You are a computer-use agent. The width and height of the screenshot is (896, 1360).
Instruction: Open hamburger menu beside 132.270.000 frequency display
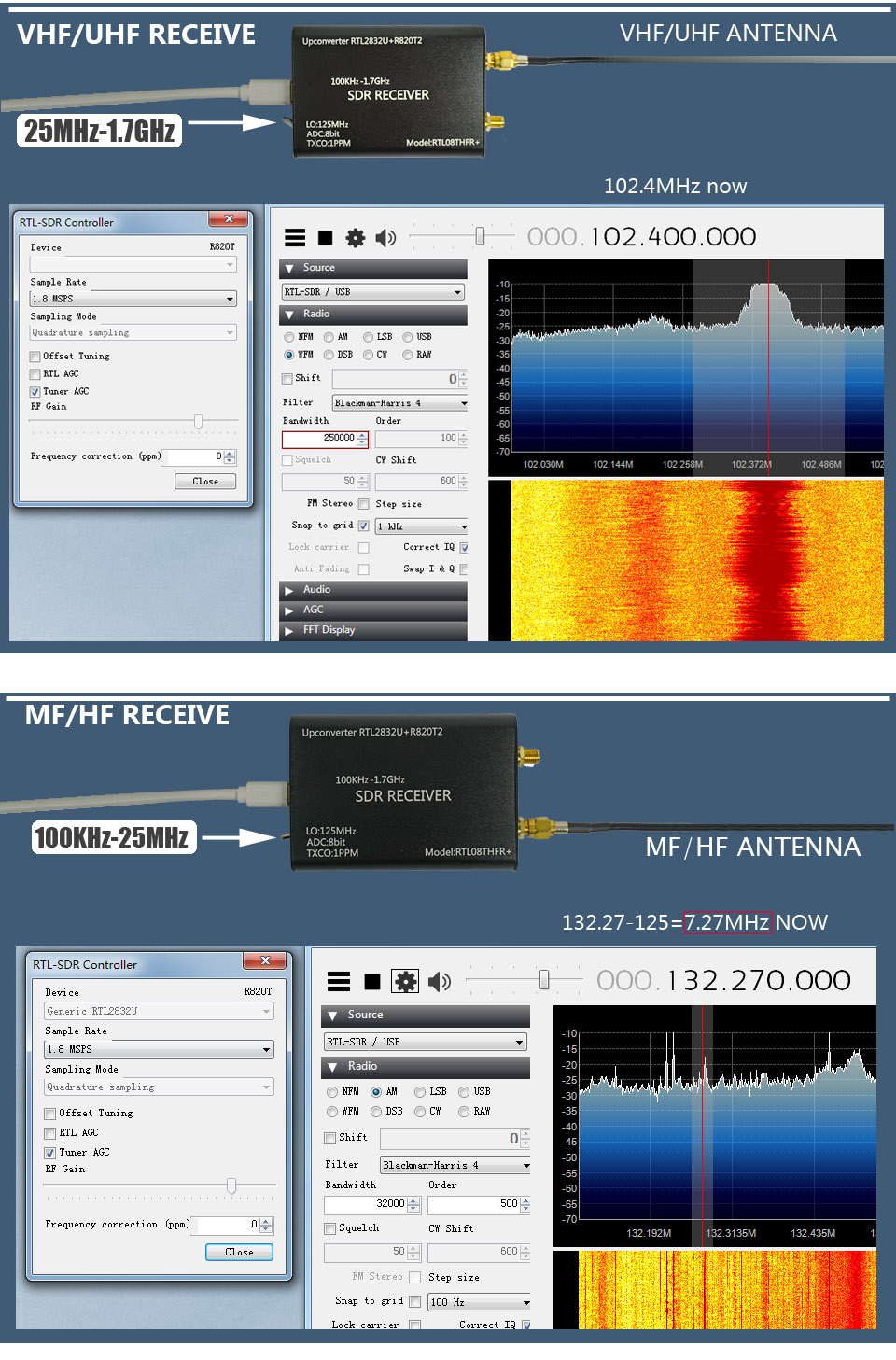(x=339, y=981)
